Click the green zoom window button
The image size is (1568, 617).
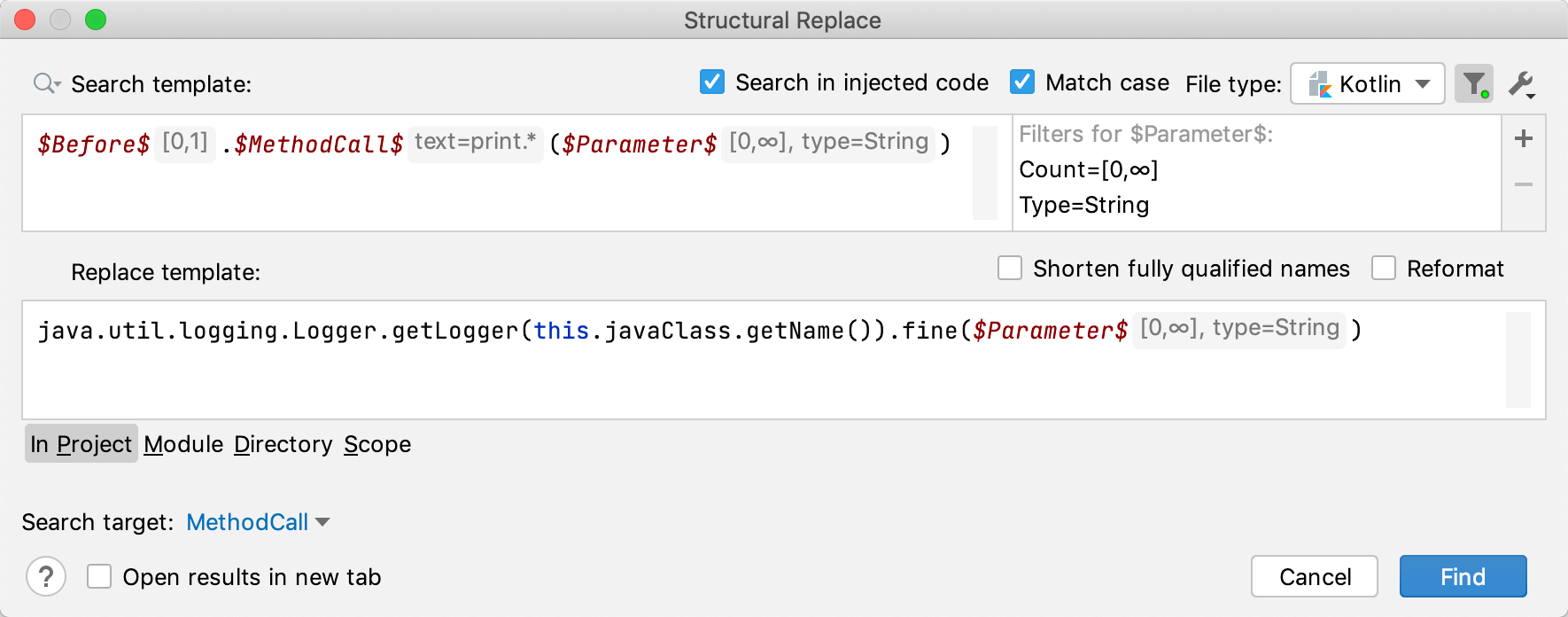coord(96,20)
